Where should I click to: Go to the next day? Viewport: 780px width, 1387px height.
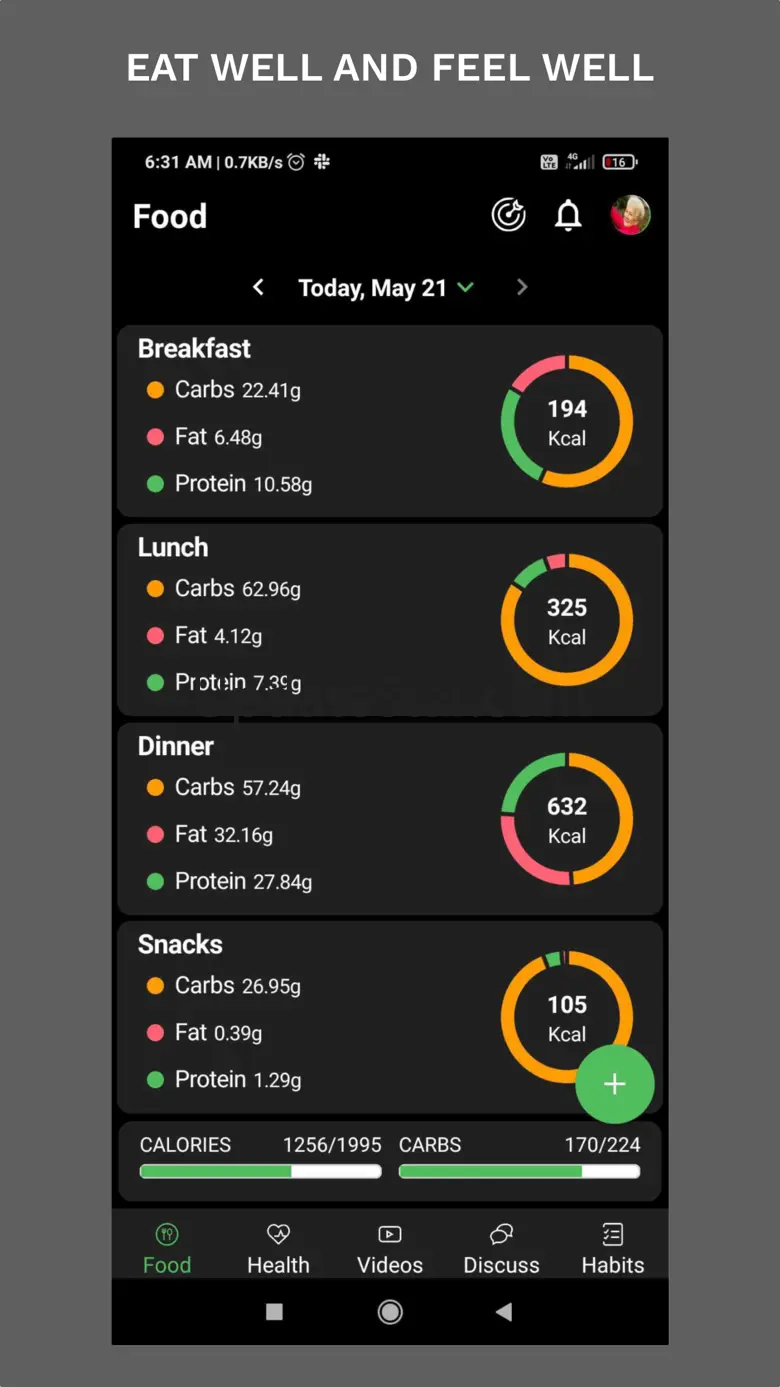click(x=521, y=288)
